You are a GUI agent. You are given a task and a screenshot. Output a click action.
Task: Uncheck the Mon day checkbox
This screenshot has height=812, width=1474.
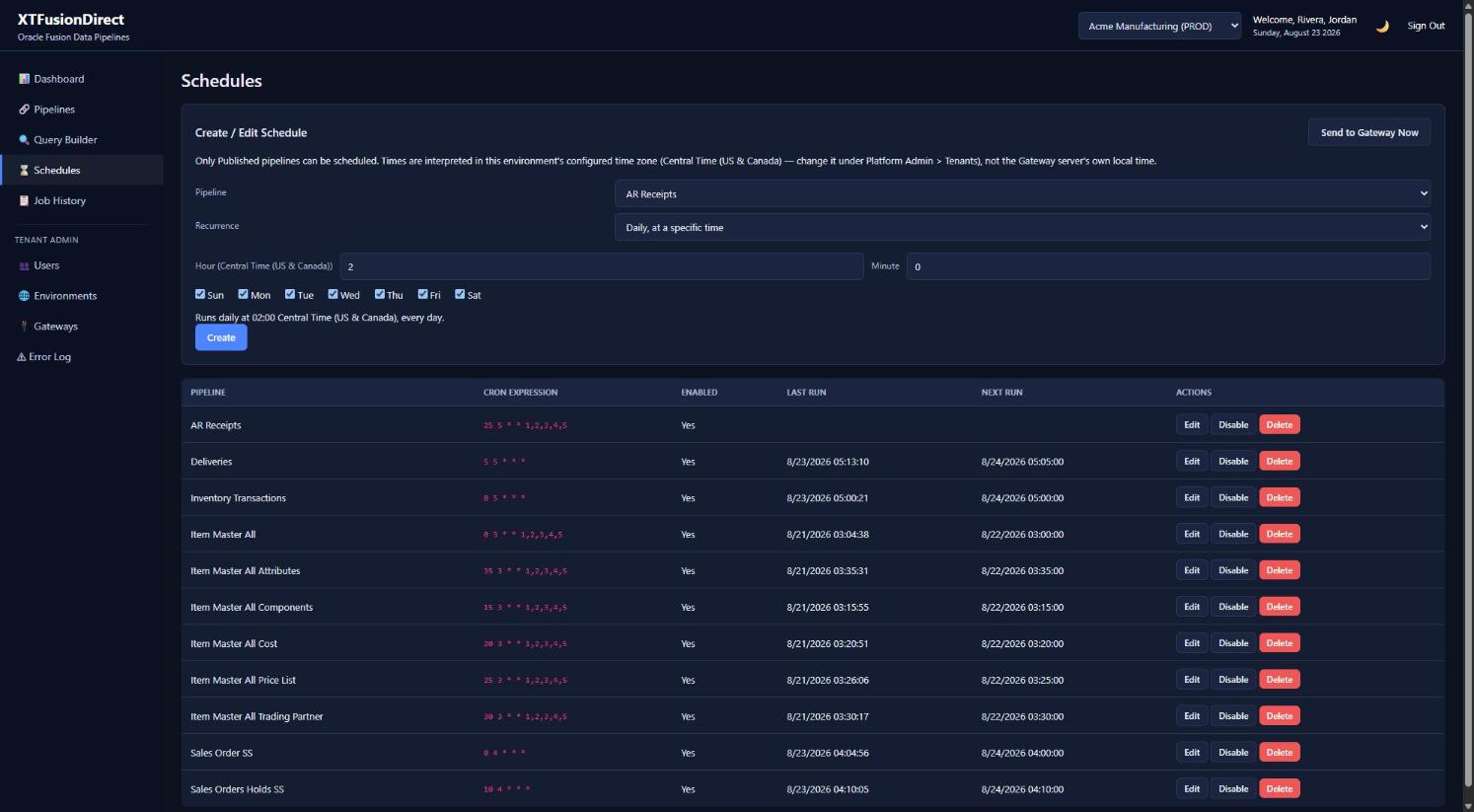pyautogui.click(x=243, y=294)
